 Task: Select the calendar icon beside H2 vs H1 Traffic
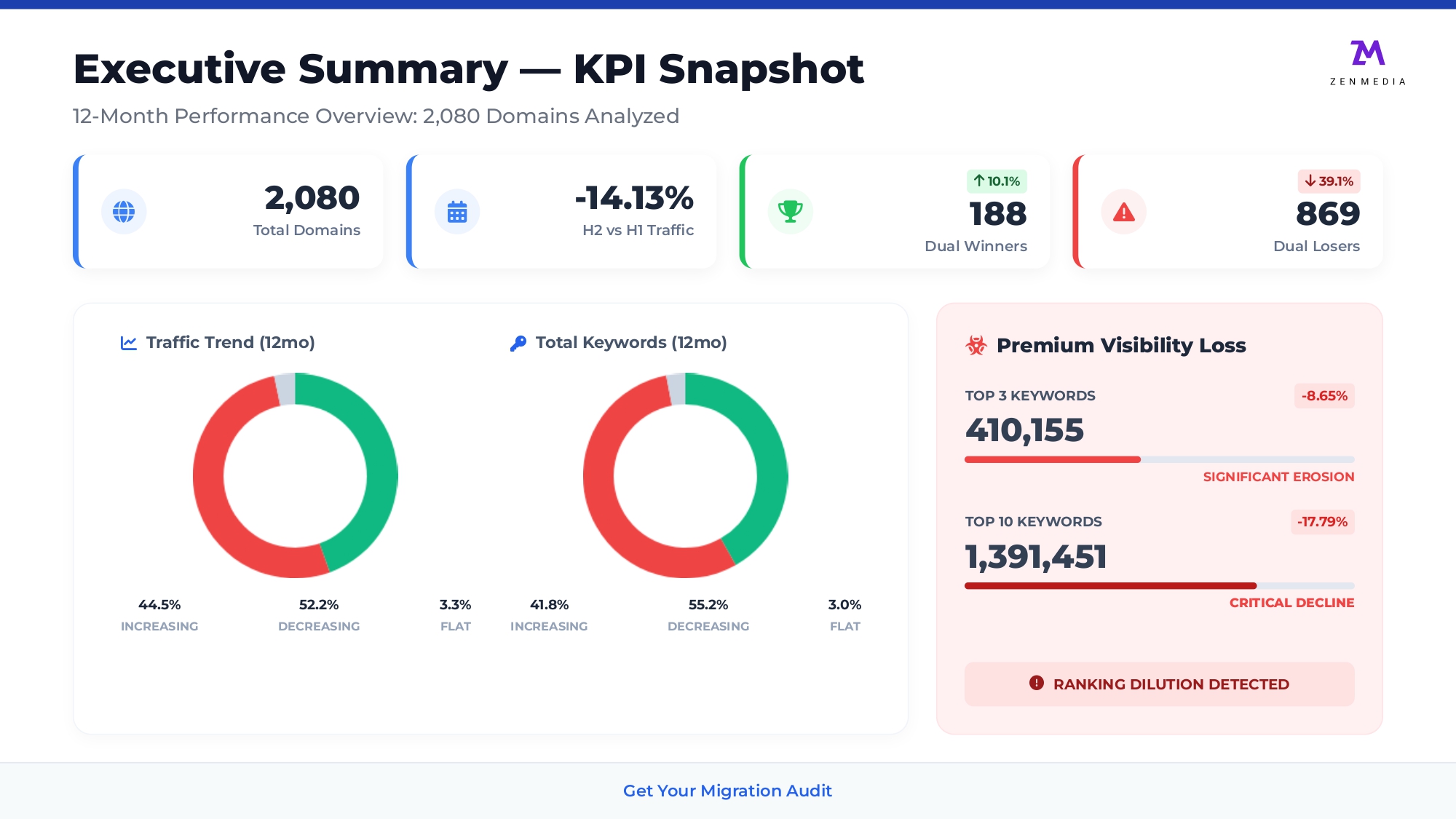pyautogui.click(x=456, y=211)
